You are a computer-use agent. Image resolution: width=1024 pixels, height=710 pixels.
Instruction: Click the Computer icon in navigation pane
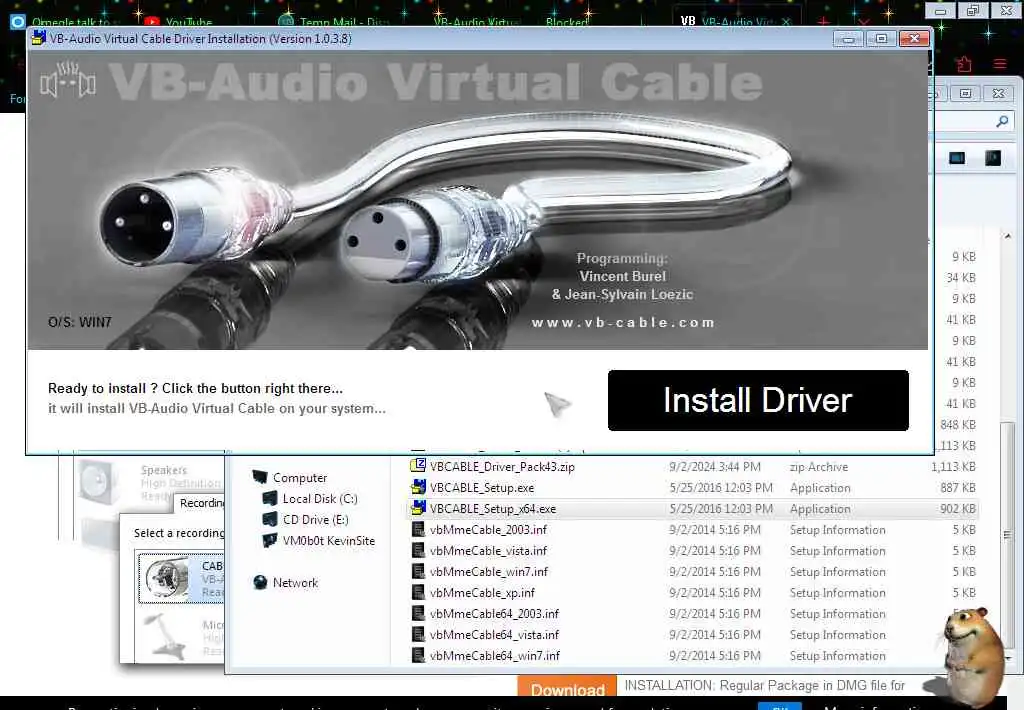[260, 477]
